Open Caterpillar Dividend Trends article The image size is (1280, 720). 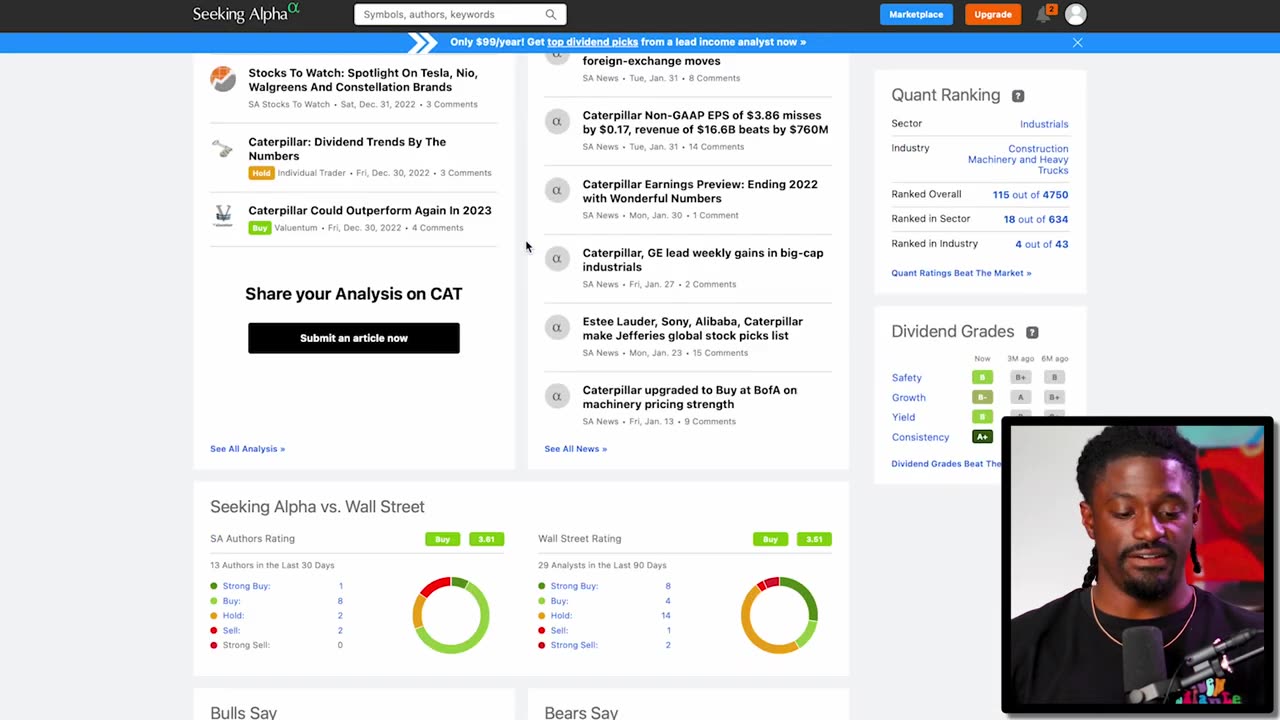(347, 149)
